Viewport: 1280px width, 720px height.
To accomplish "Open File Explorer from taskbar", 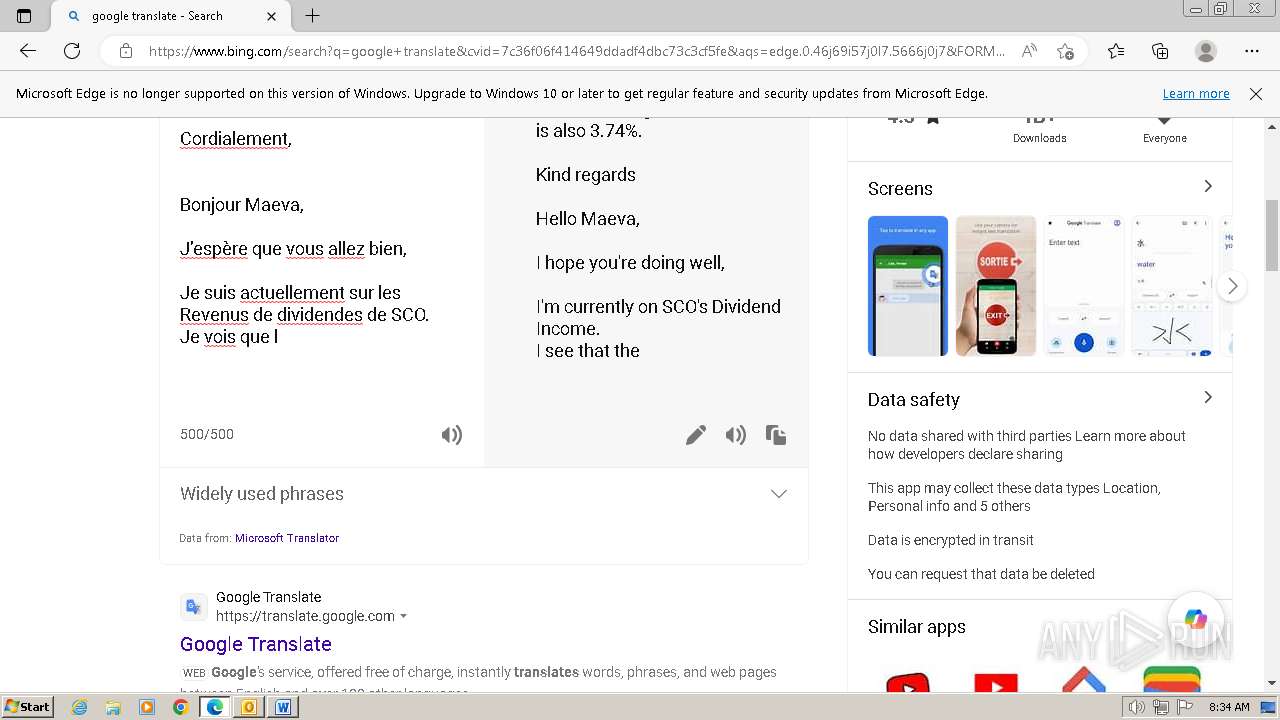I will (113, 707).
